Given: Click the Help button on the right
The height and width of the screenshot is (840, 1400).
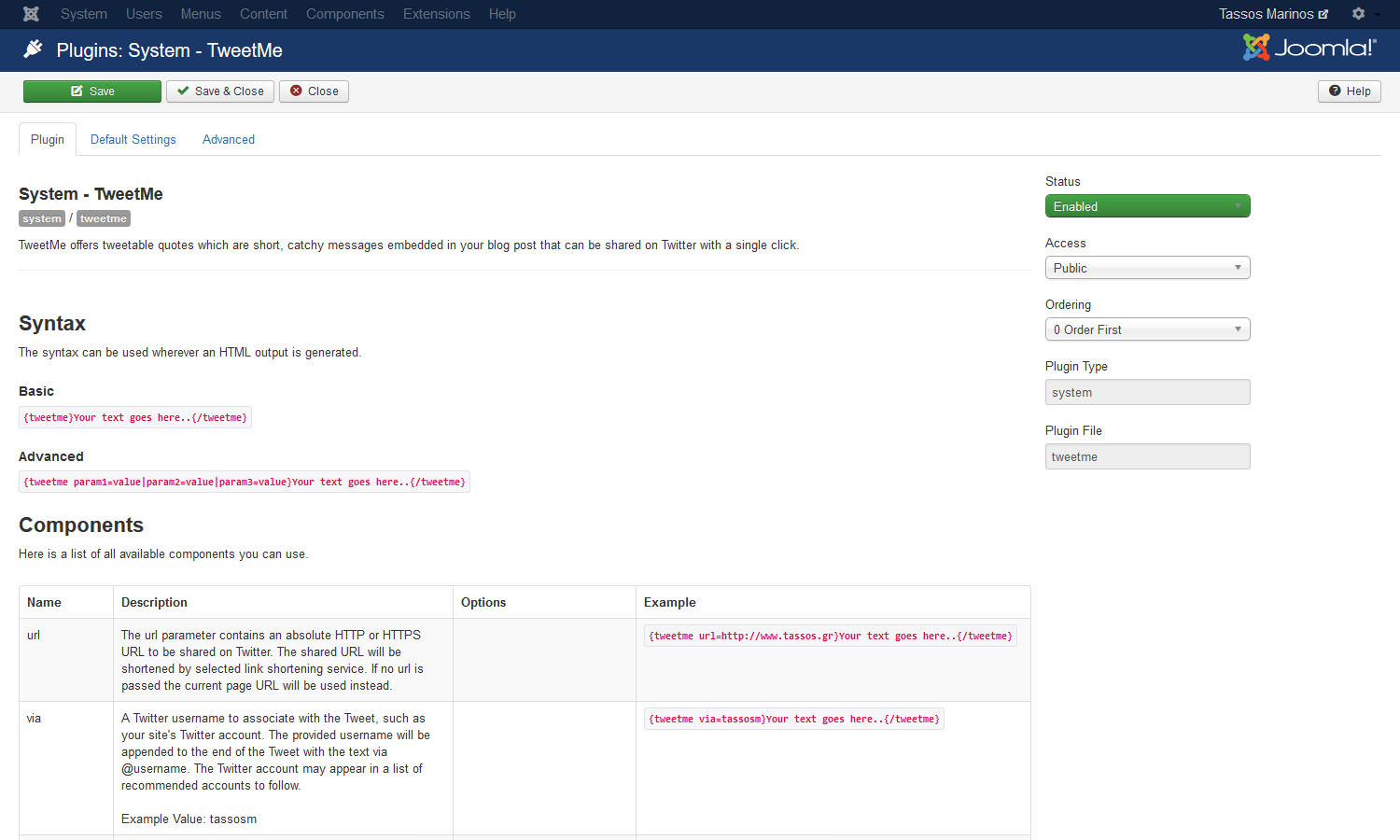Looking at the screenshot, I should coord(1350,91).
